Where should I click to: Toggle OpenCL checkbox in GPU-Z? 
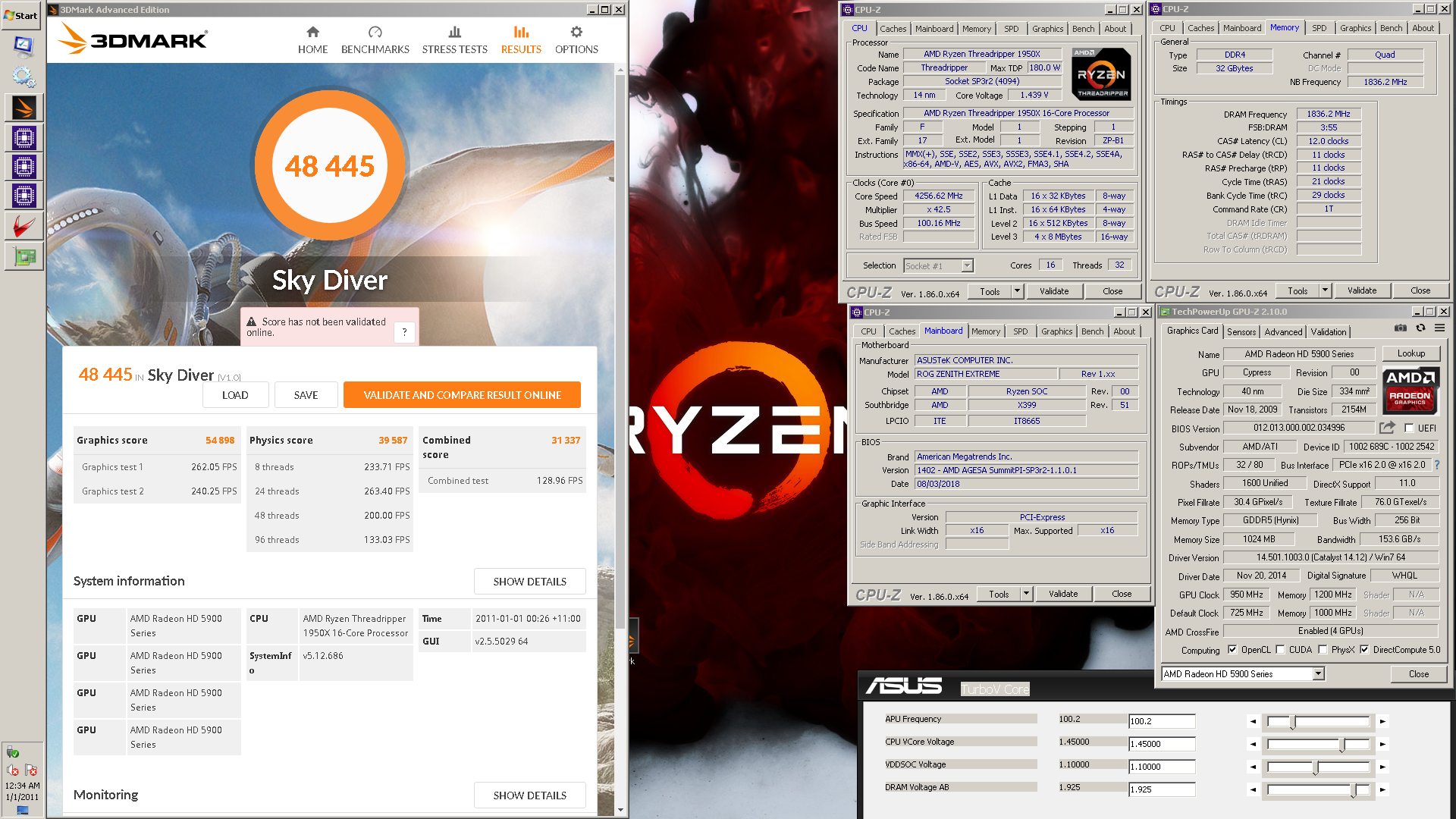tap(1232, 650)
